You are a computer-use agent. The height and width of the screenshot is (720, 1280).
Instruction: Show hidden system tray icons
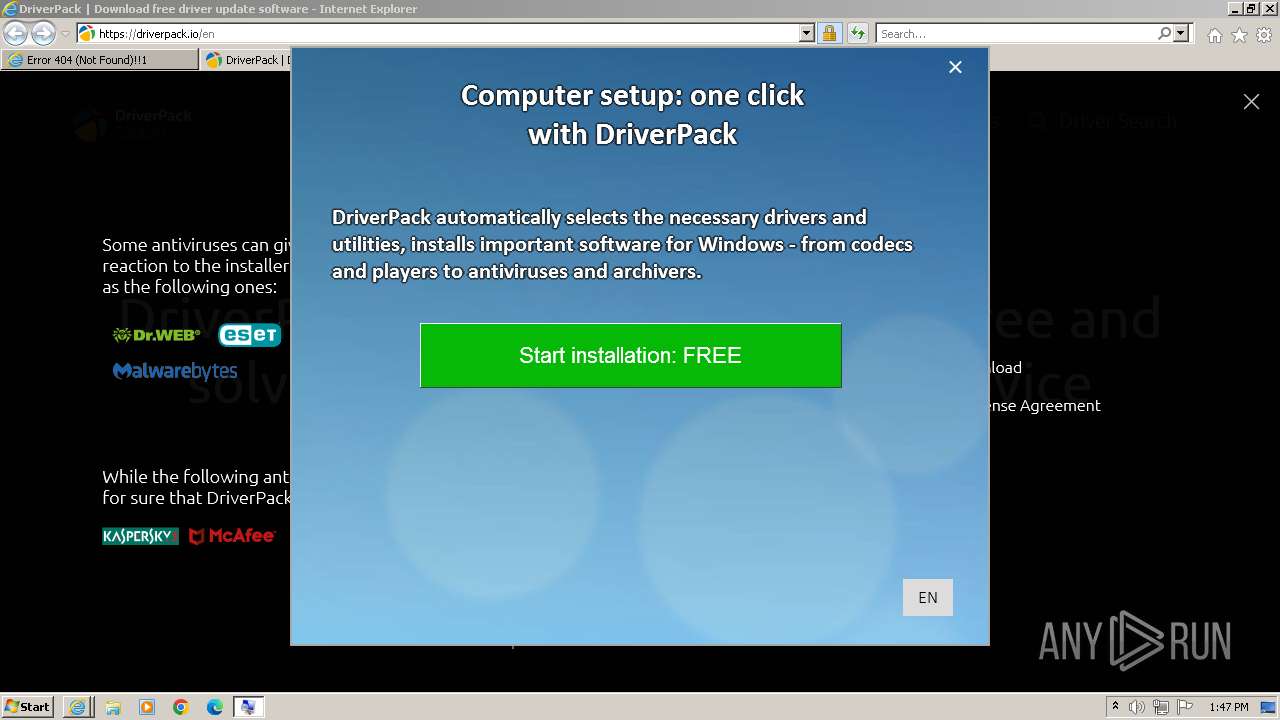point(1115,707)
